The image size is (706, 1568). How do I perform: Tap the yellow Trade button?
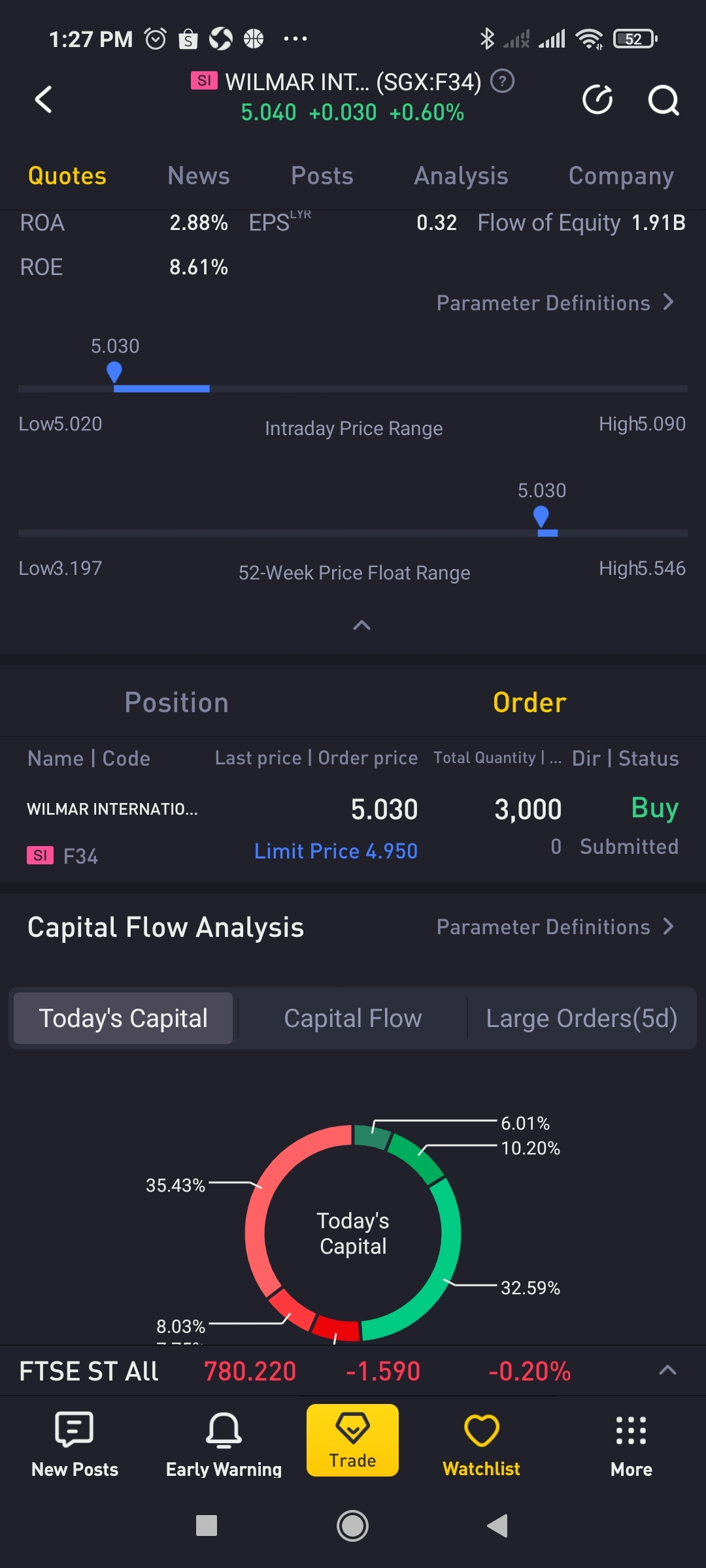point(352,1440)
